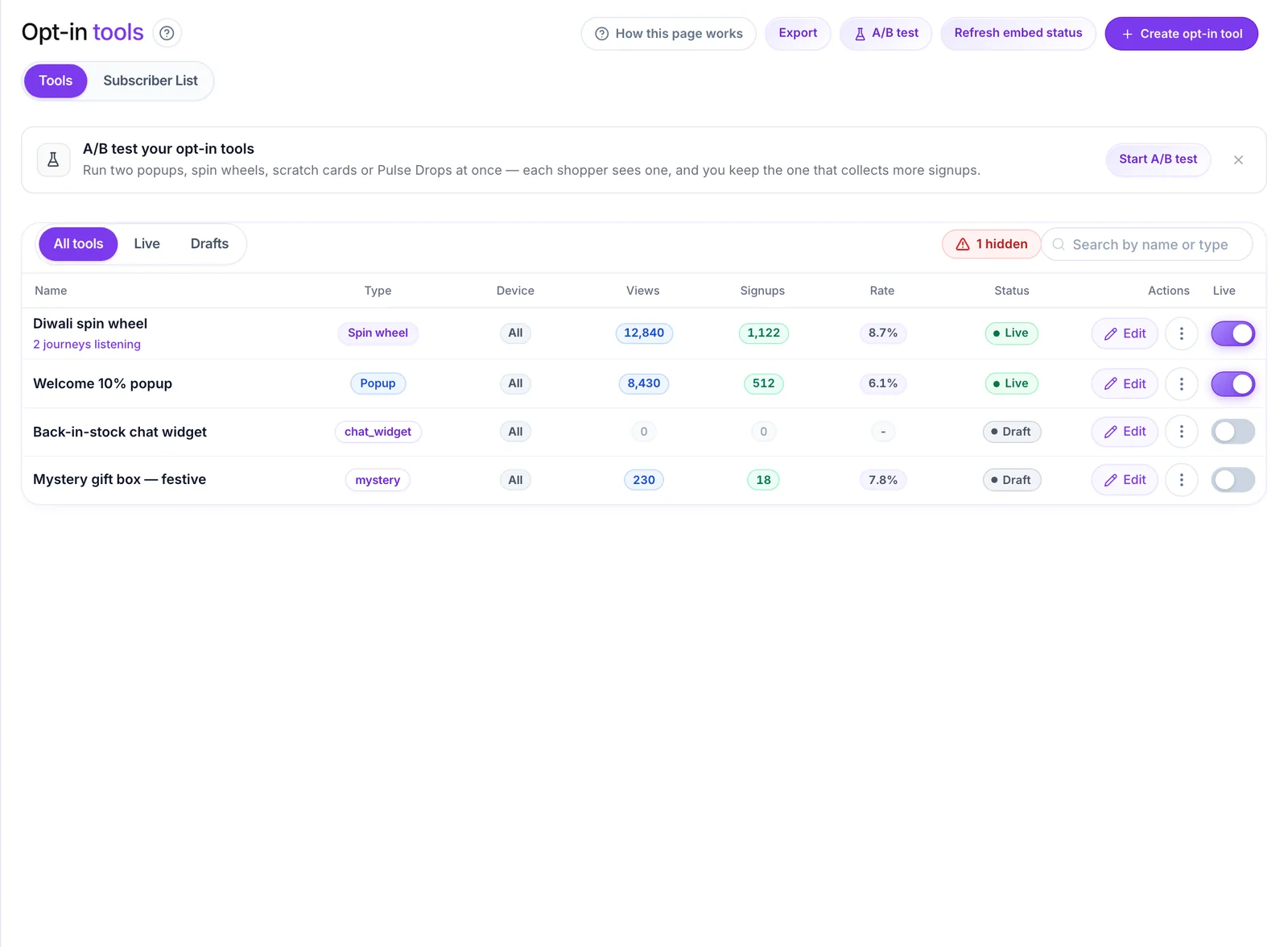1288x947 pixels.
Task: Click the Export button
Action: [x=798, y=33]
